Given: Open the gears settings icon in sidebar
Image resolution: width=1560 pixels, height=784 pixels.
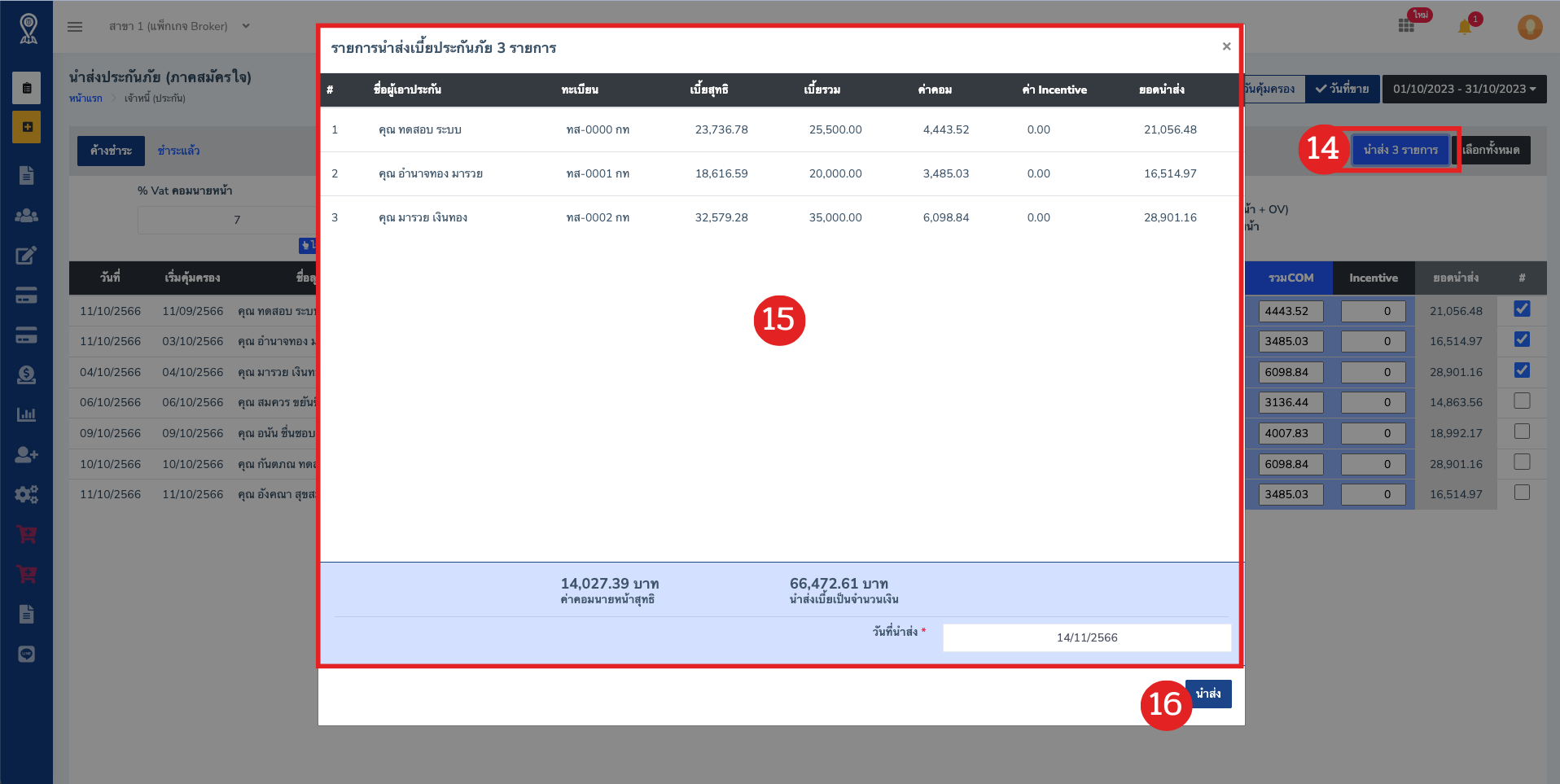Looking at the screenshot, I should coord(26,494).
